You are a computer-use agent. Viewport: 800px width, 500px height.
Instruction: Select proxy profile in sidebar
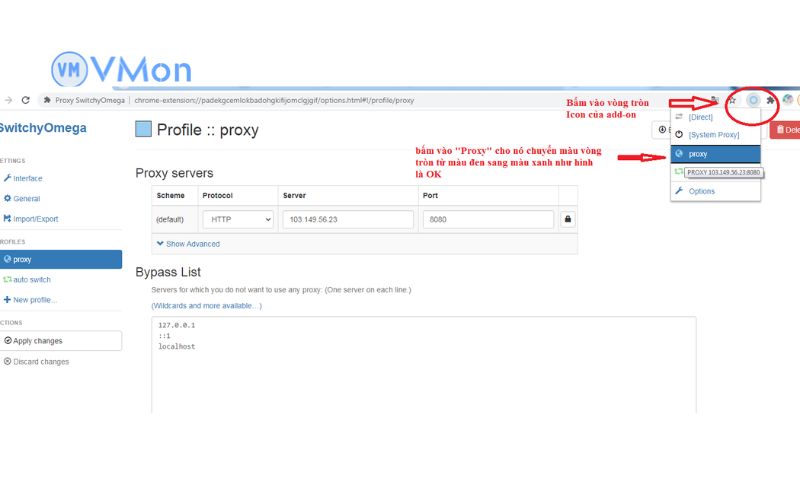[61, 259]
